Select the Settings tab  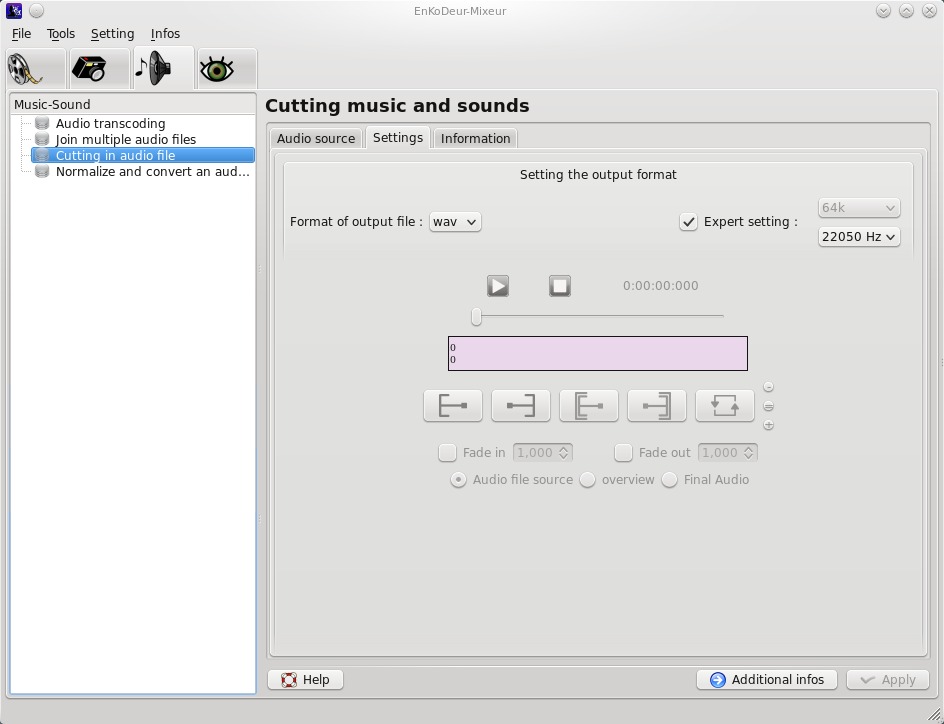coord(398,137)
